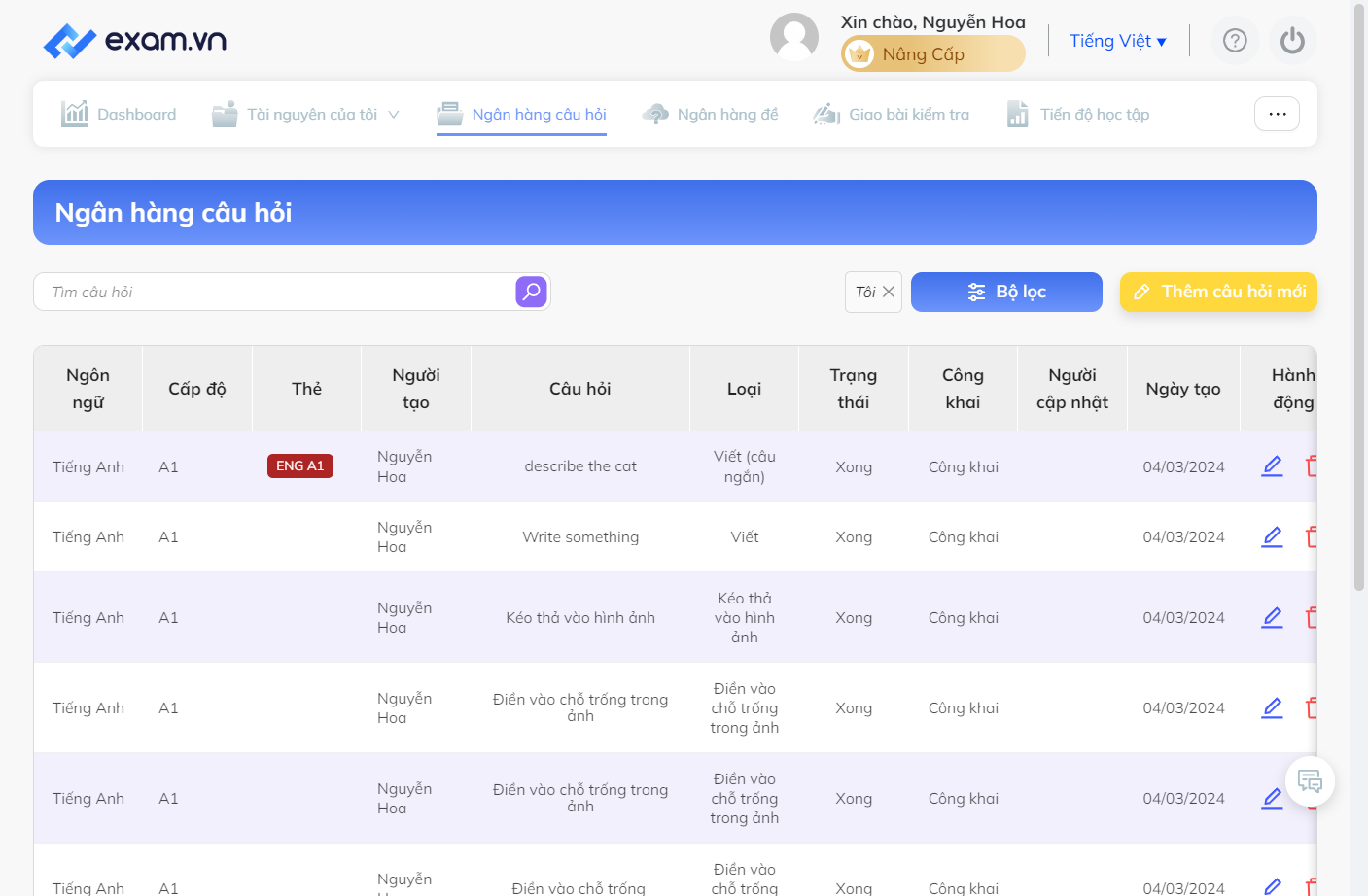Image resolution: width=1368 pixels, height=896 pixels.
Task: Click the 'Viết (câu ngắn)' type cell
Action: (x=745, y=466)
